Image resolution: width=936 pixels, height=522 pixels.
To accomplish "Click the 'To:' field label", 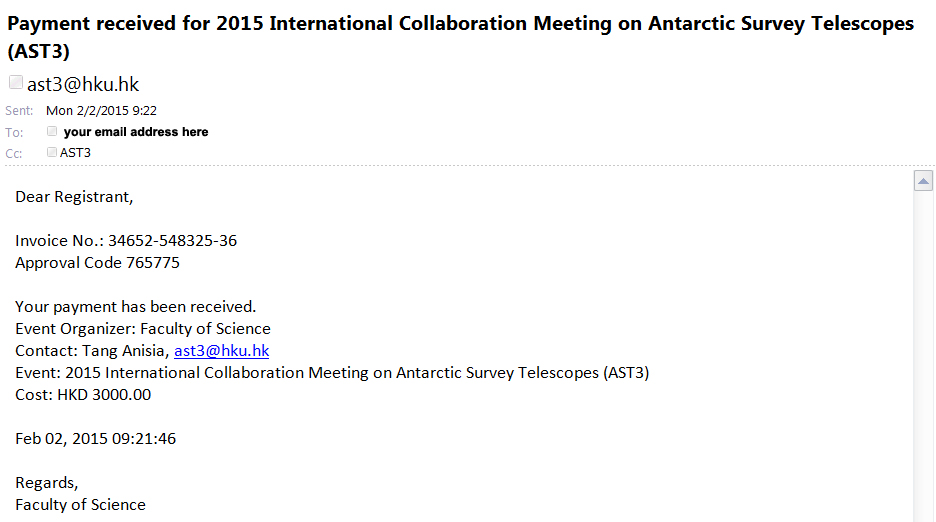I will (x=14, y=133).
